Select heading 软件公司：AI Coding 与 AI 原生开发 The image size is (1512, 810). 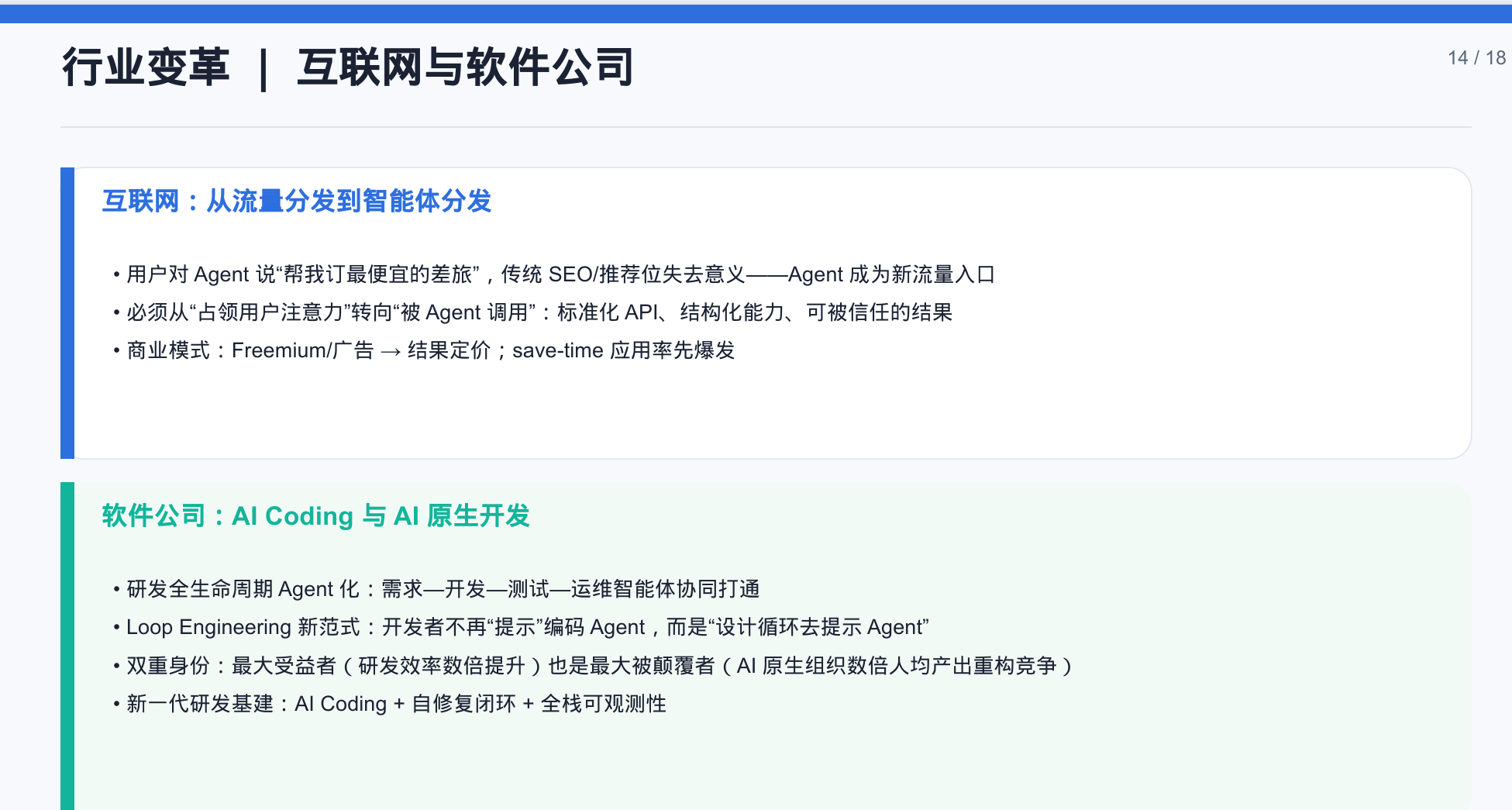315,516
